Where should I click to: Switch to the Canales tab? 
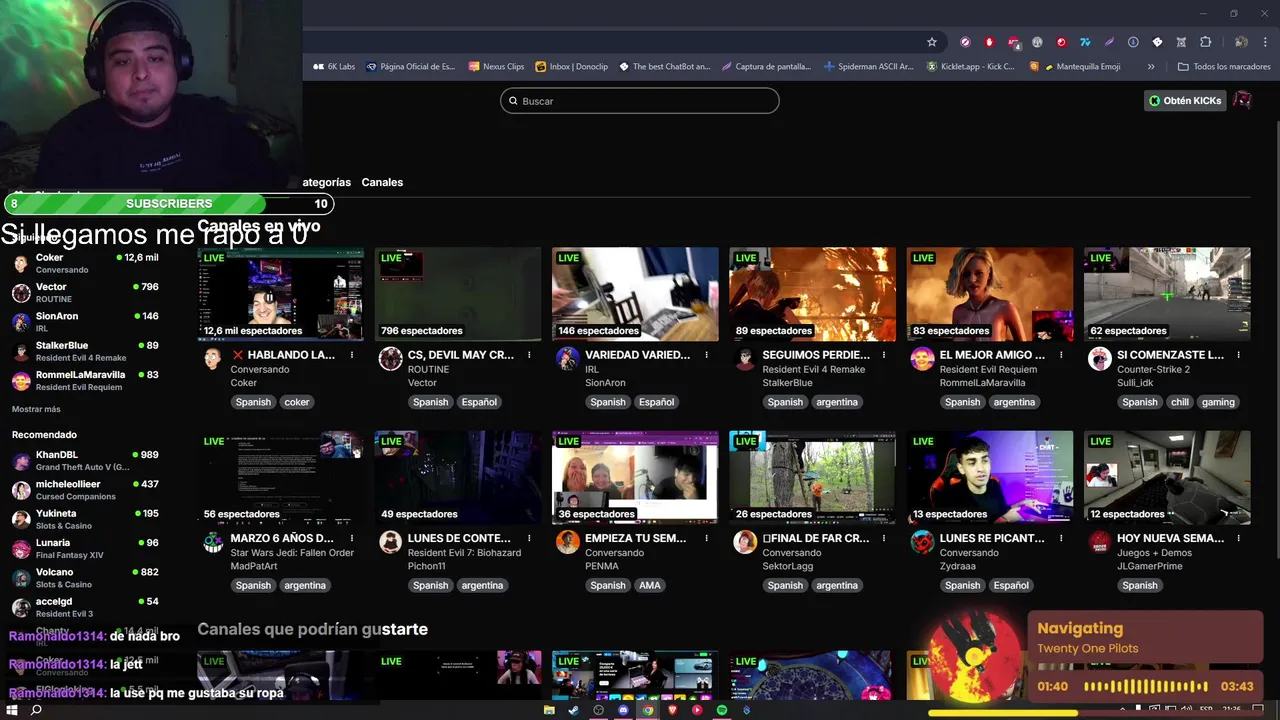(382, 182)
